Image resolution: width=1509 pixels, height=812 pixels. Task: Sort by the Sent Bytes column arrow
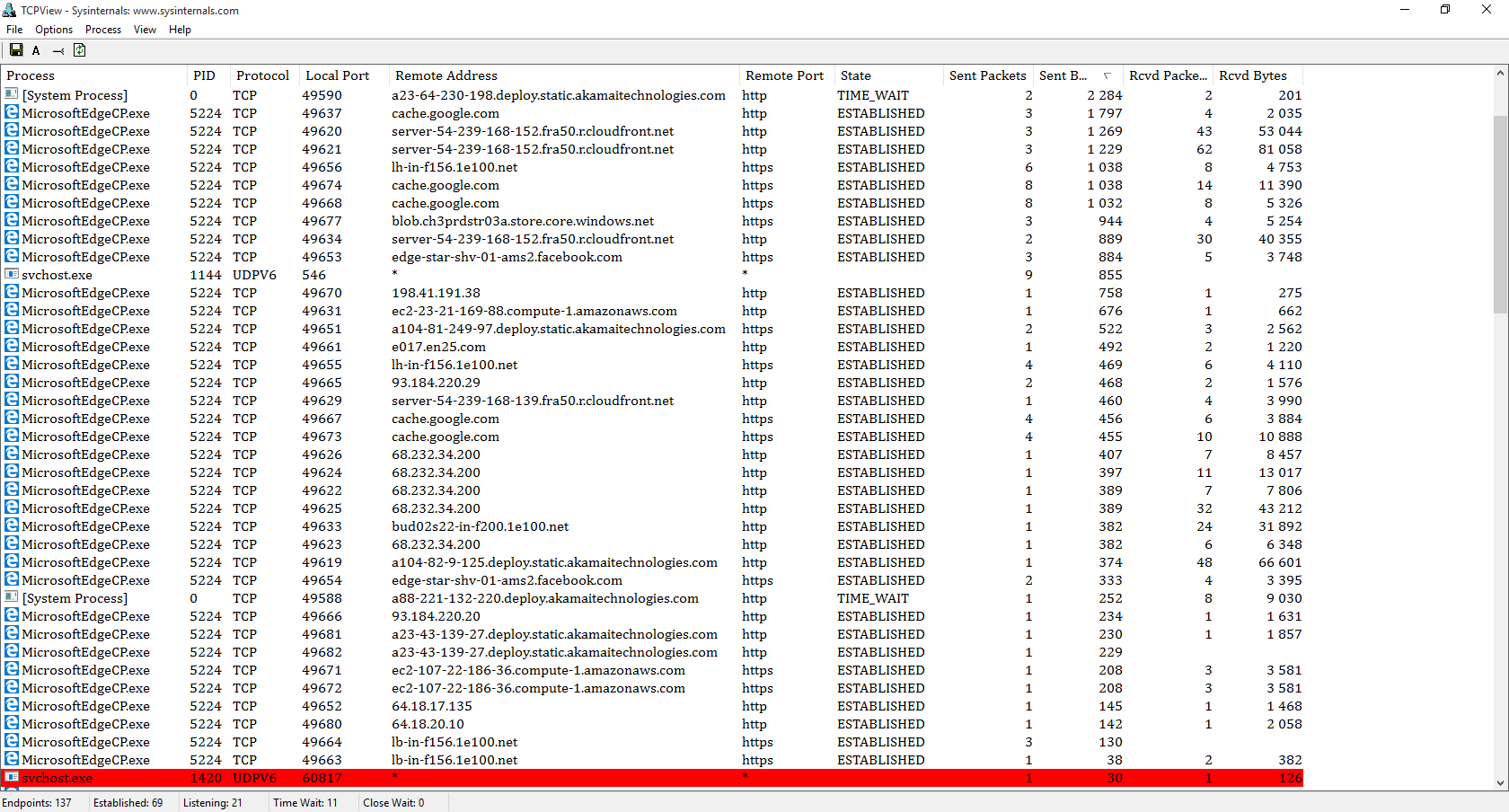tap(1107, 75)
